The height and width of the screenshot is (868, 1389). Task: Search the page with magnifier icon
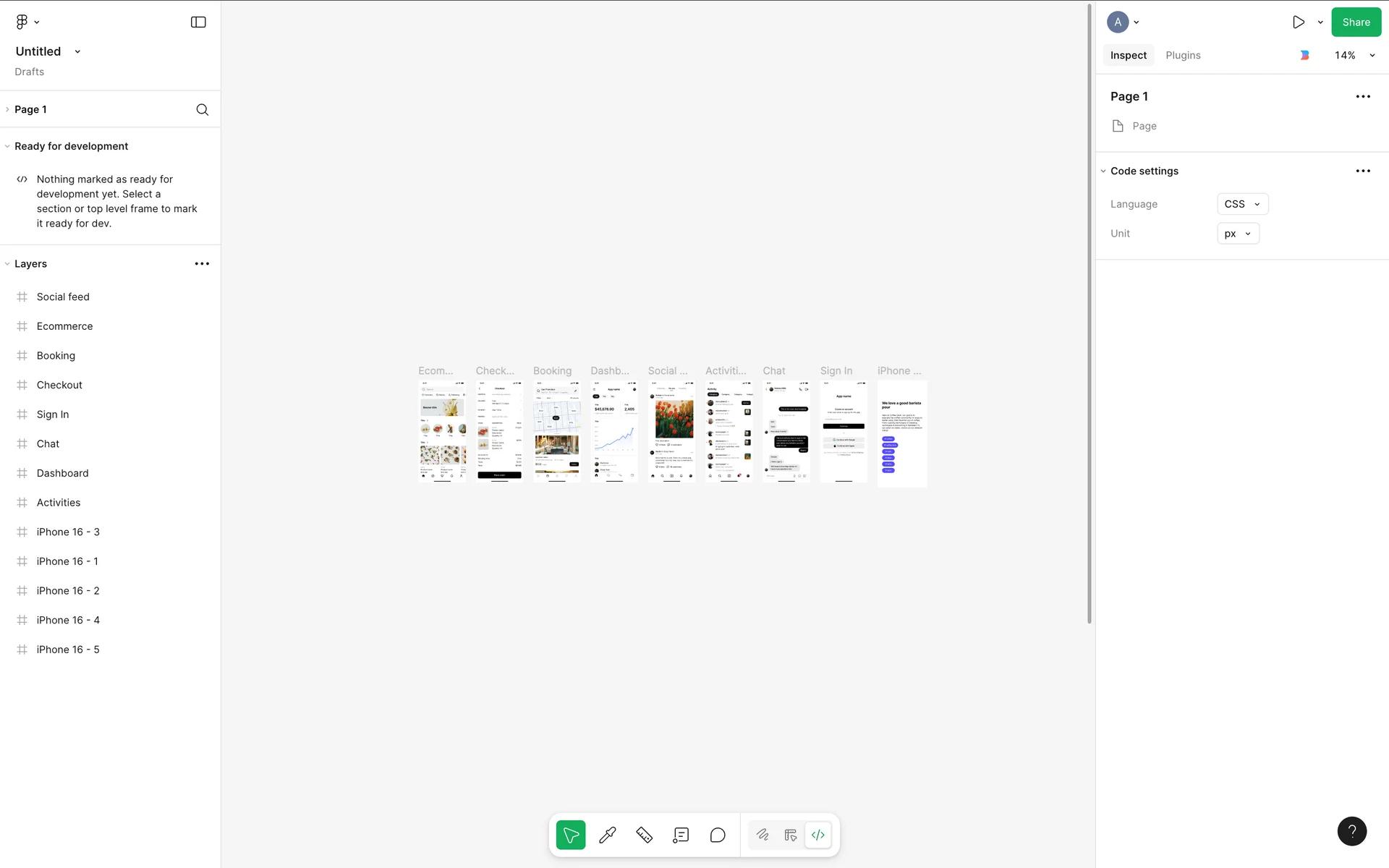[x=203, y=109]
